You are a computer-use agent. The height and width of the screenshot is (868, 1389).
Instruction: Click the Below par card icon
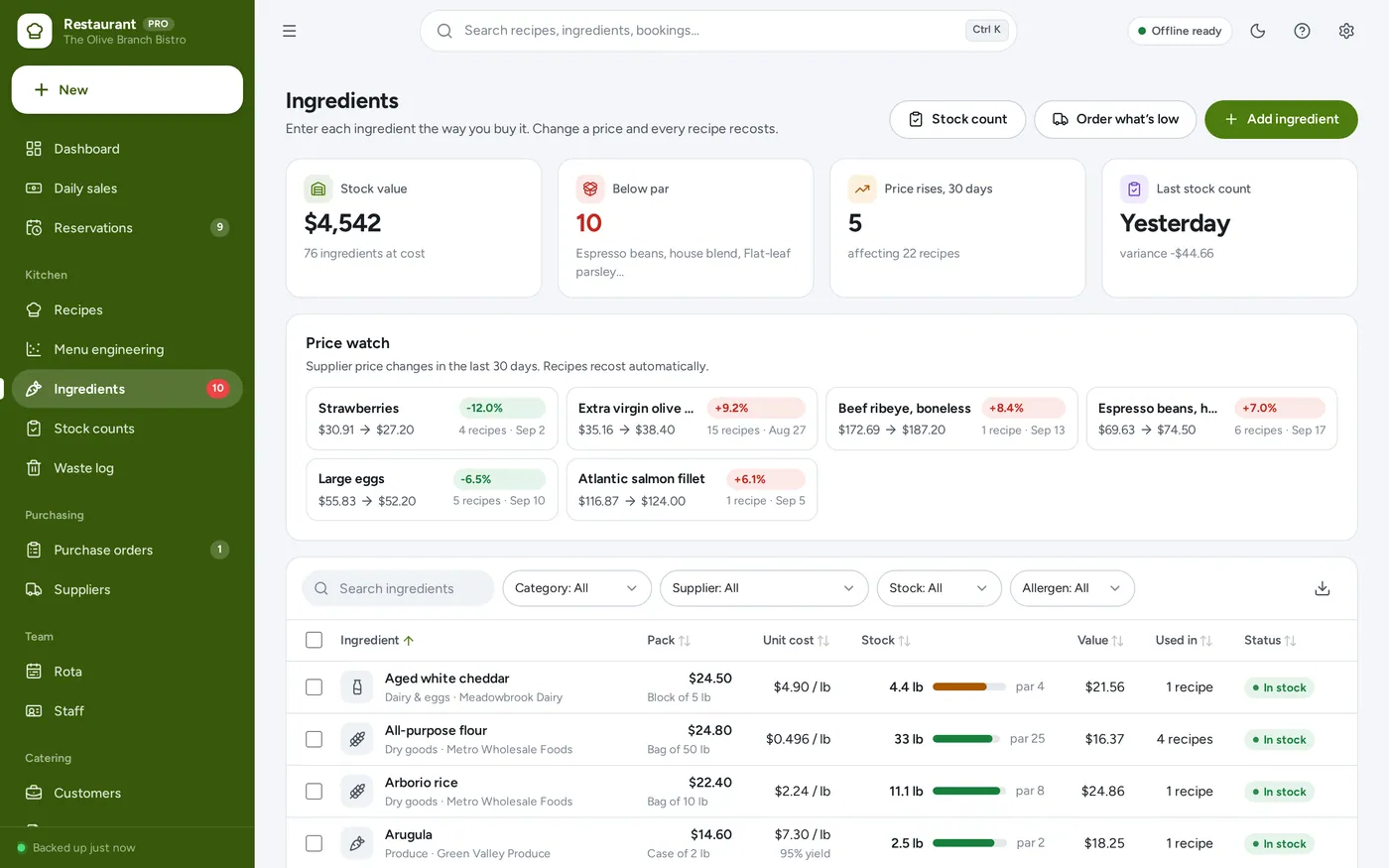[x=590, y=188]
